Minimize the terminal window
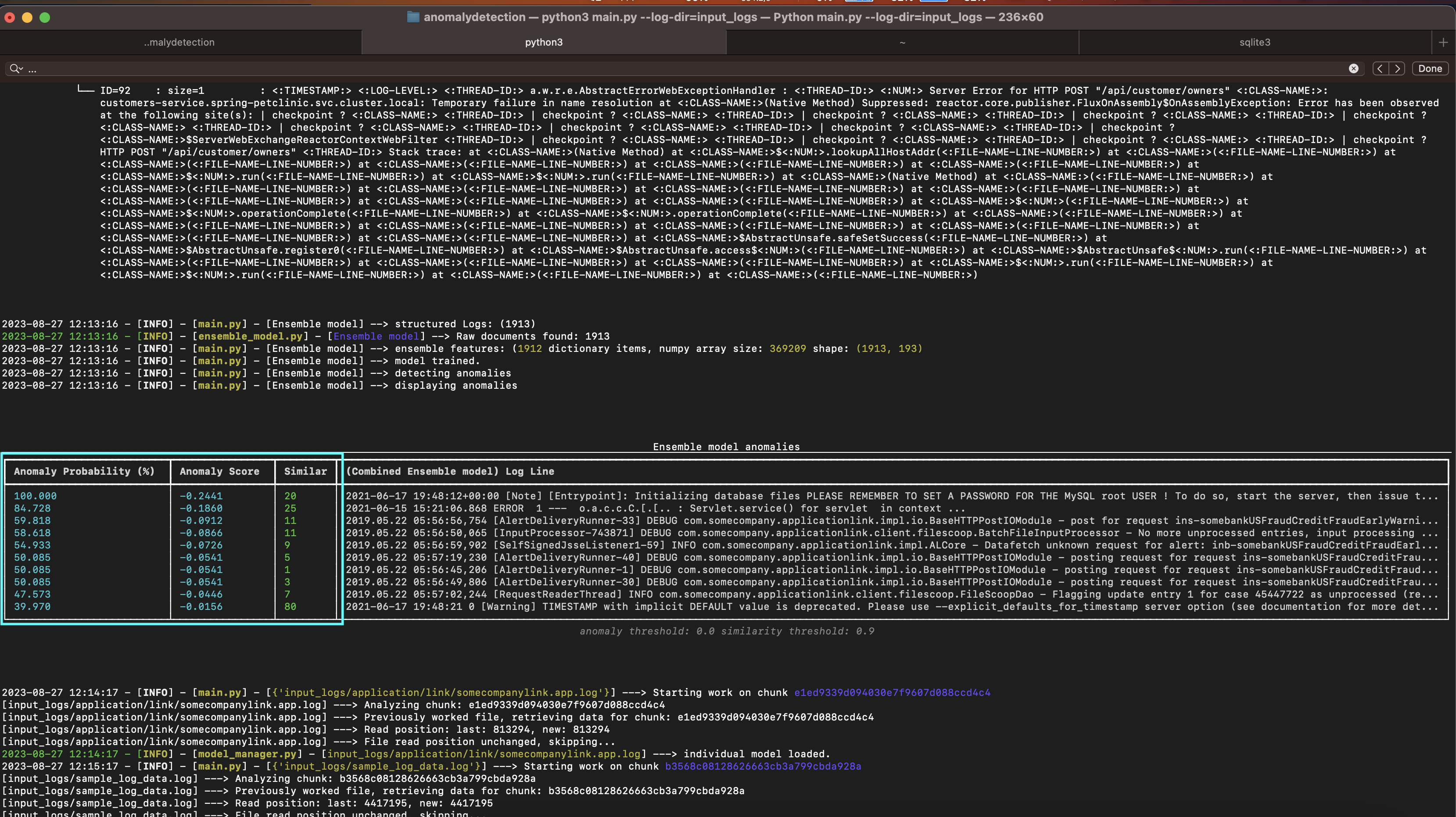The width and height of the screenshot is (1456, 817). 27,18
